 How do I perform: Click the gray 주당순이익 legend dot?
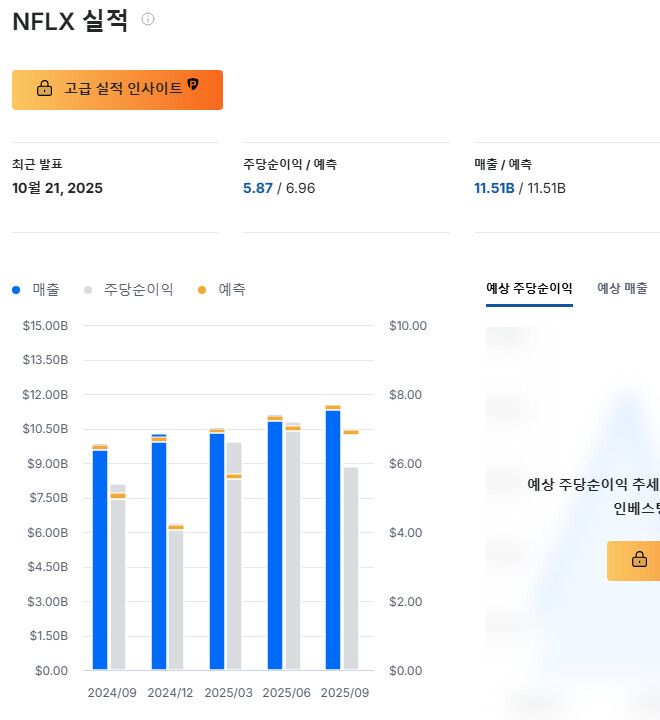click(x=88, y=290)
